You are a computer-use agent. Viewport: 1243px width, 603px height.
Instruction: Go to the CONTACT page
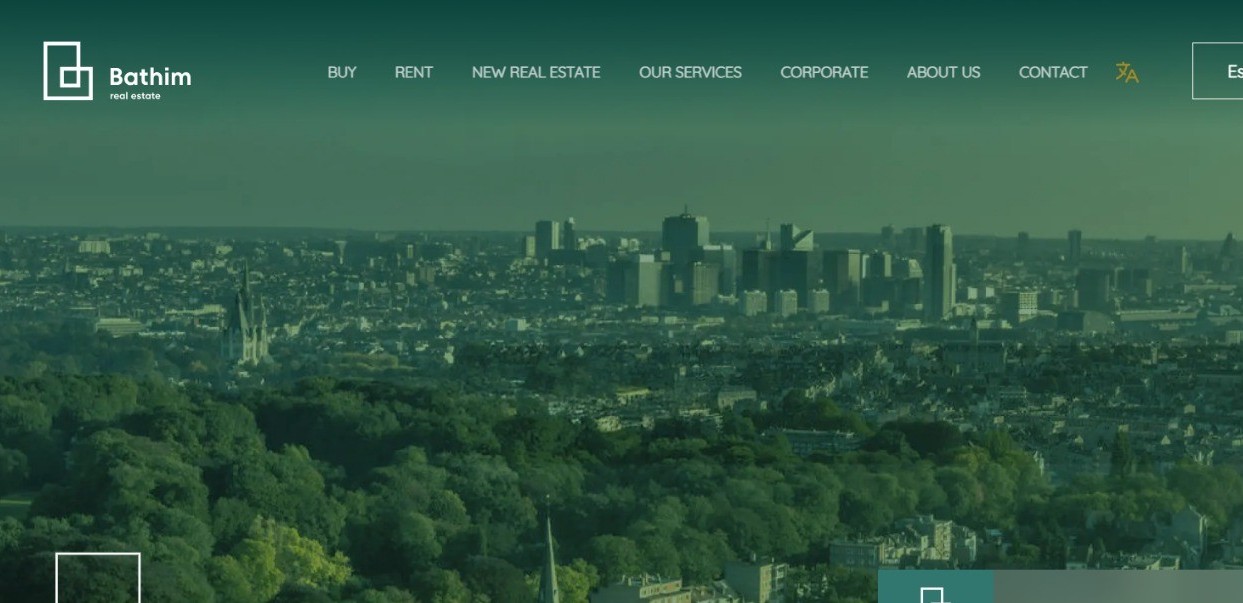(1053, 72)
